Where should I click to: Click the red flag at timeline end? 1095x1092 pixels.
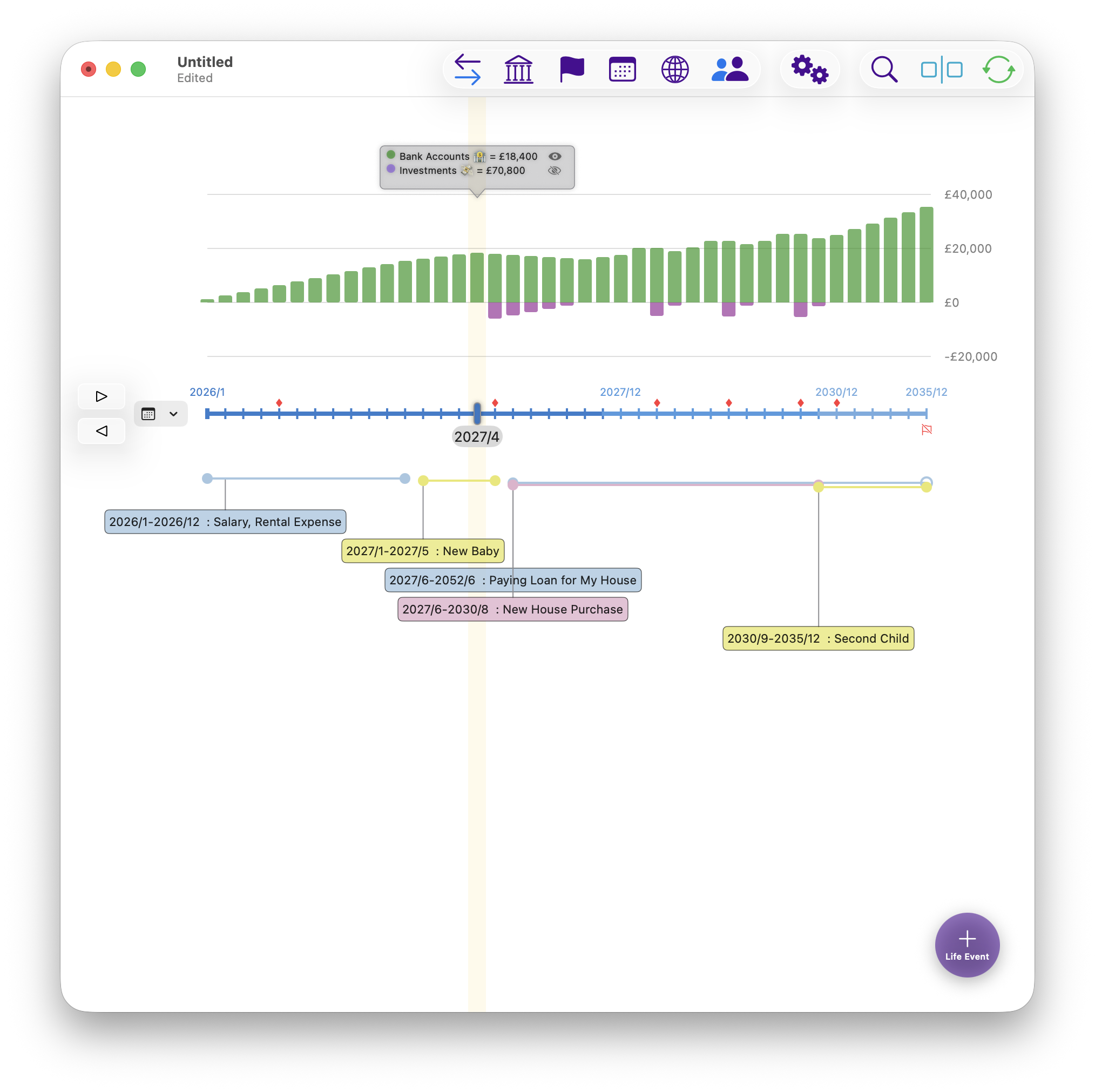click(x=927, y=430)
